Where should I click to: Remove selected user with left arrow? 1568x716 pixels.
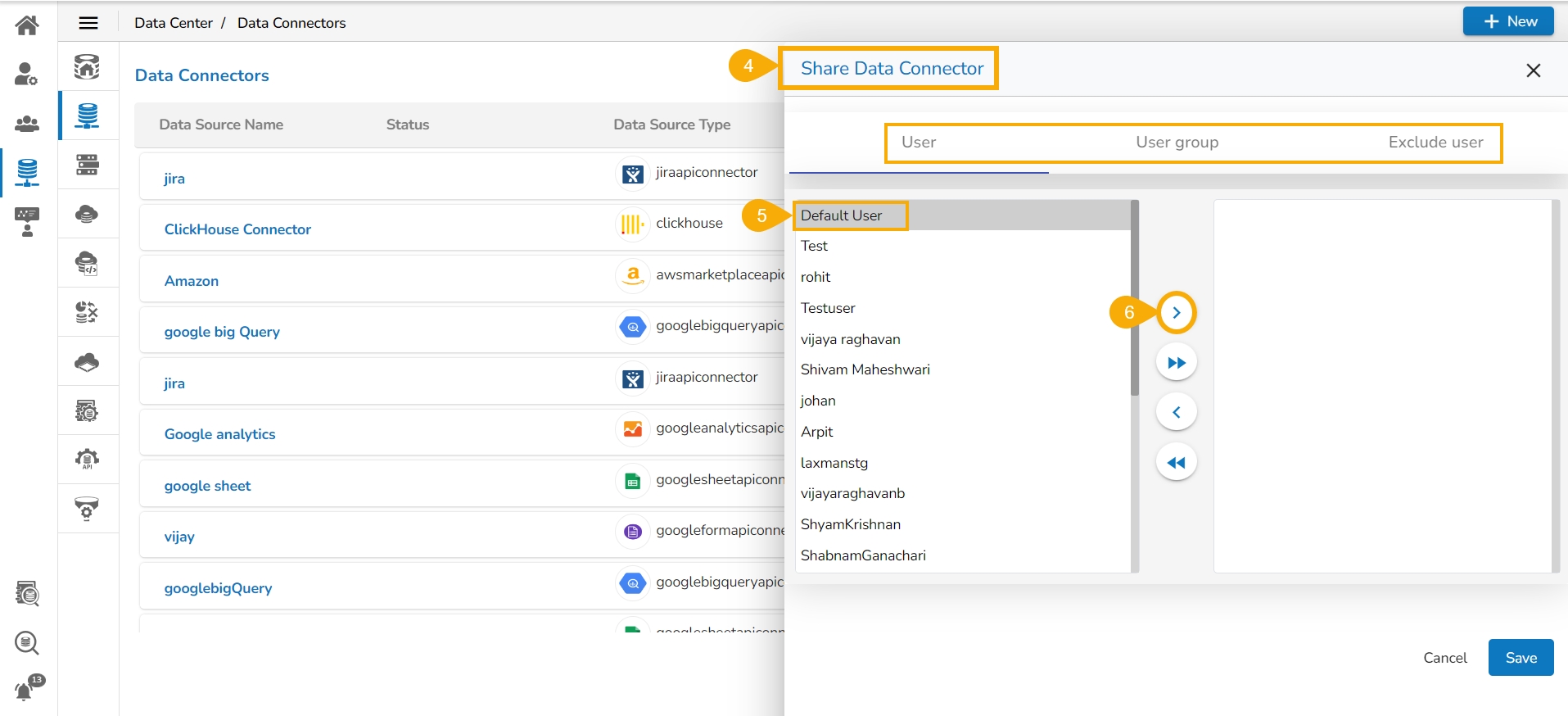[1176, 413]
